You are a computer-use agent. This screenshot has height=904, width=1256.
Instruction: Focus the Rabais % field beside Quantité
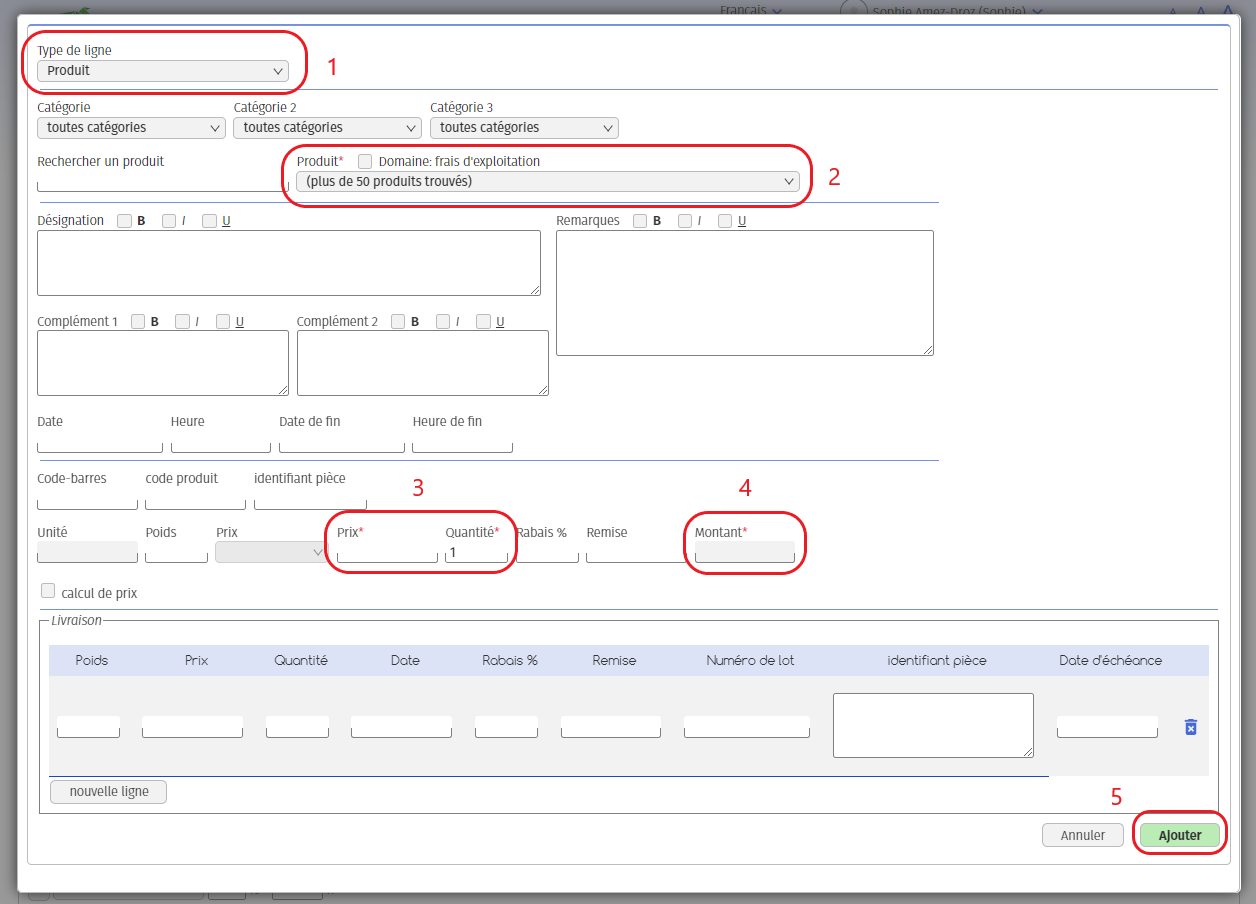point(547,552)
